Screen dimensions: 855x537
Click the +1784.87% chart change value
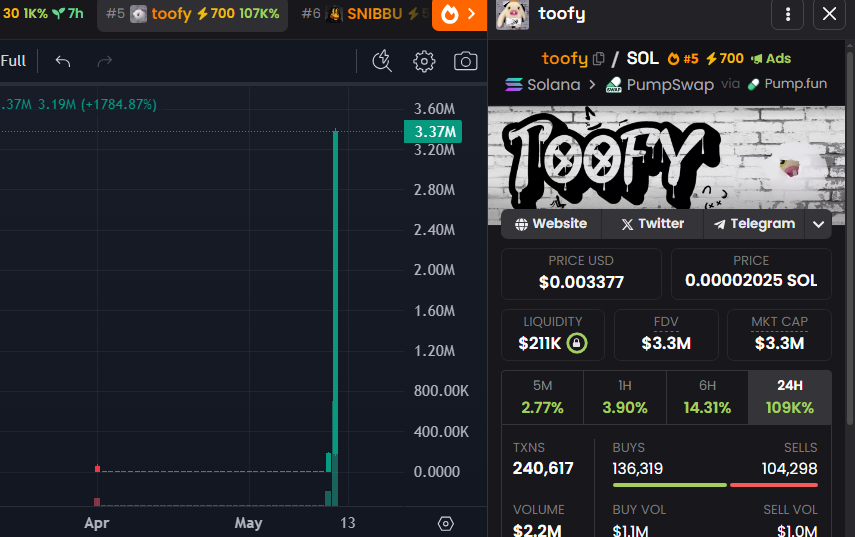tap(119, 104)
